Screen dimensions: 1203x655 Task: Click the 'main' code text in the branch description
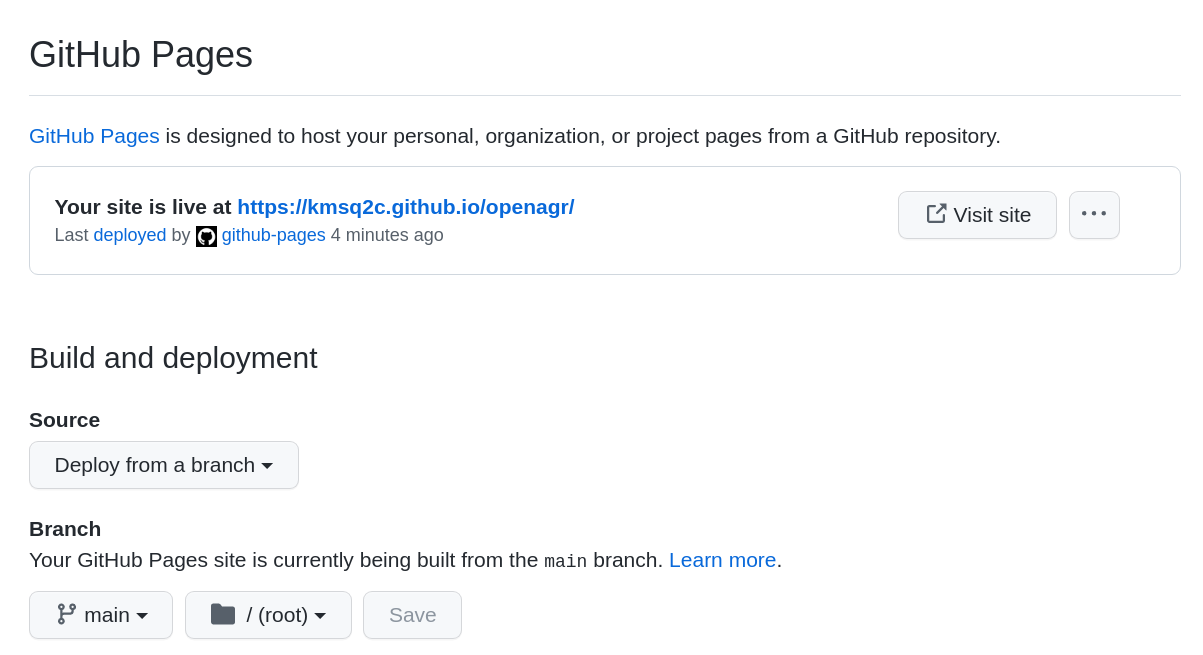coord(565,562)
